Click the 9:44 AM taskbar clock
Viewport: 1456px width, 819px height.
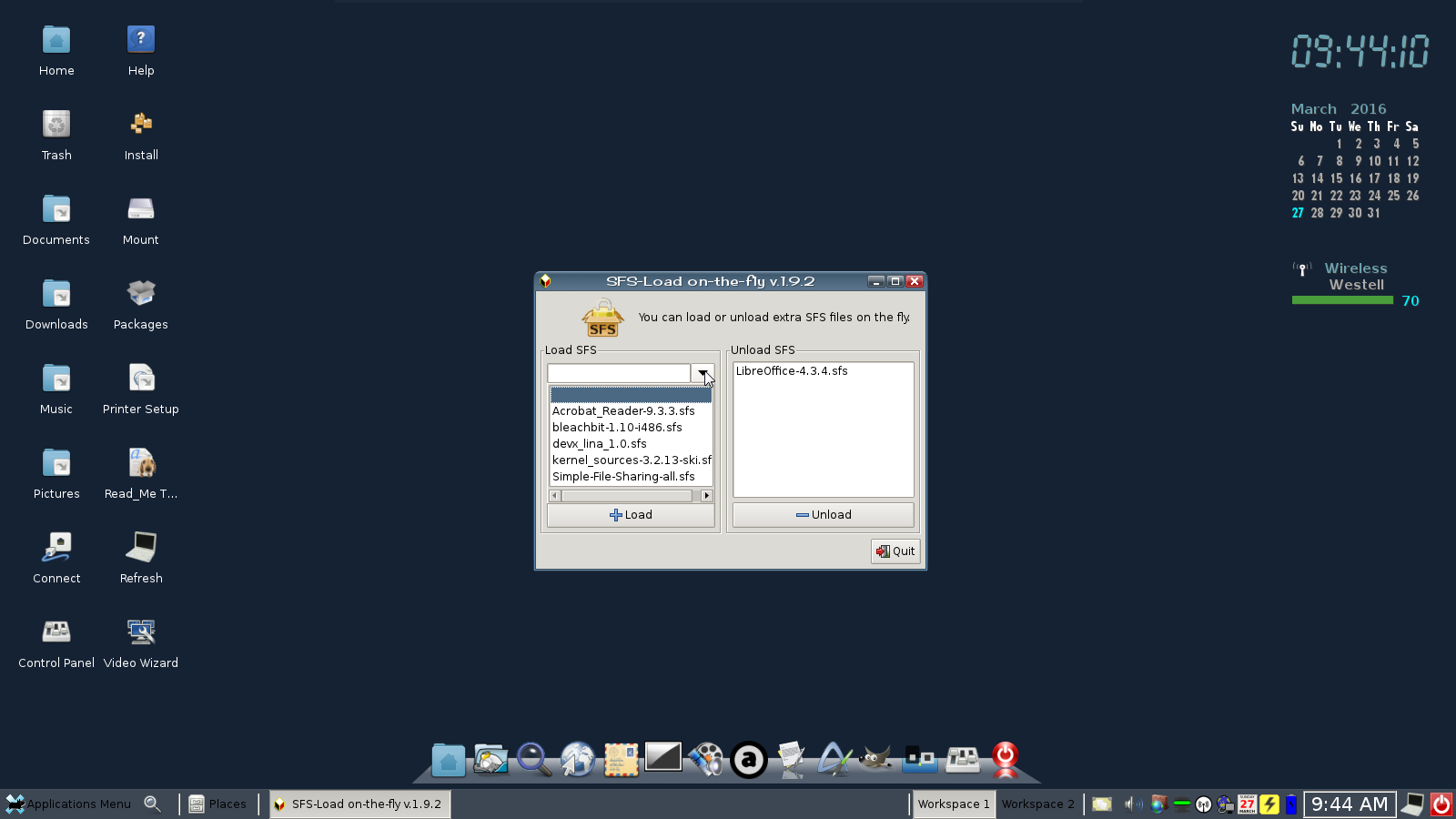1350,804
